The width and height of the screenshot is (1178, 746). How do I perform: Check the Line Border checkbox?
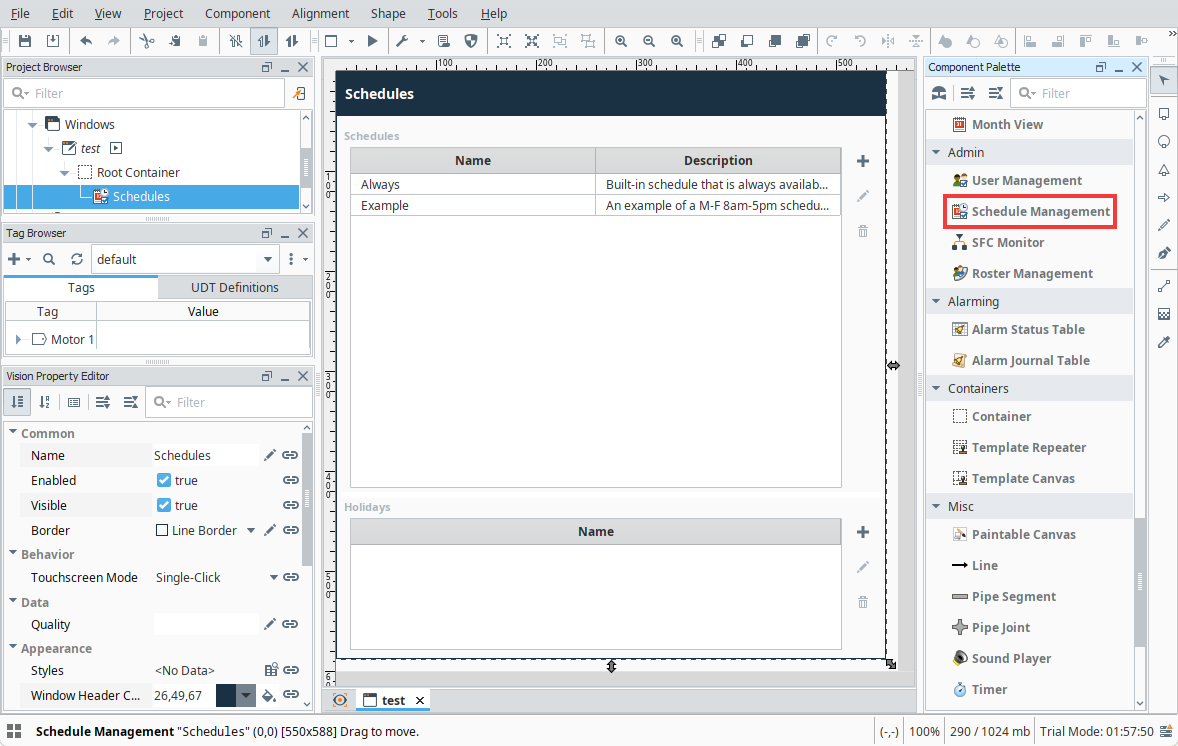162,530
